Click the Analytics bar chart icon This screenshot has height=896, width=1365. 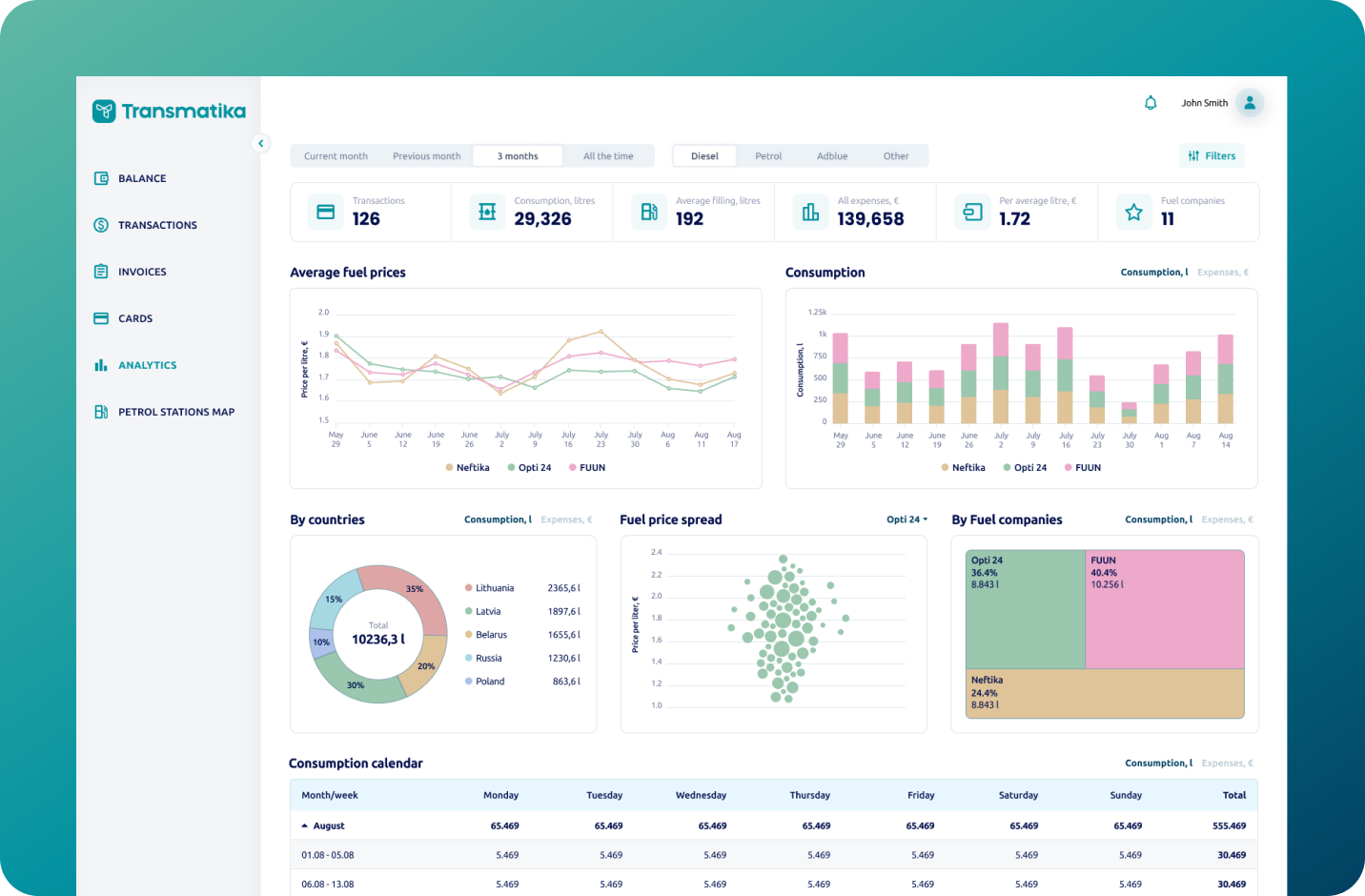point(101,365)
